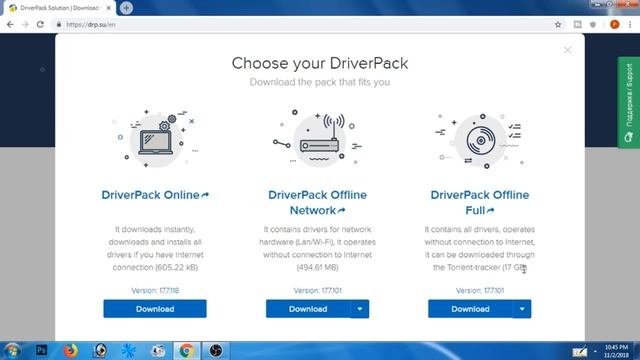Go back in Chrome browser
This screenshot has height=360, width=640.
coord(10,24)
